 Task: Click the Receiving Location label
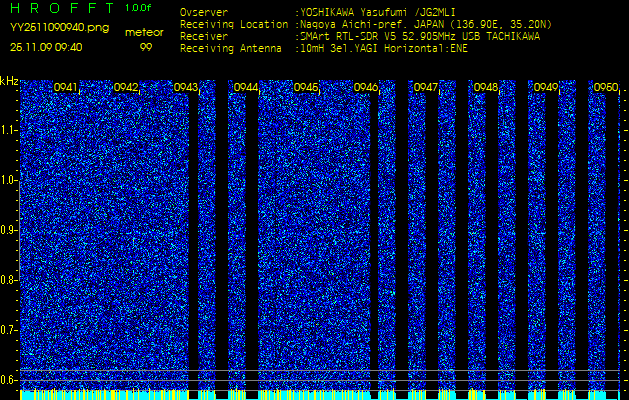click(x=234, y=24)
